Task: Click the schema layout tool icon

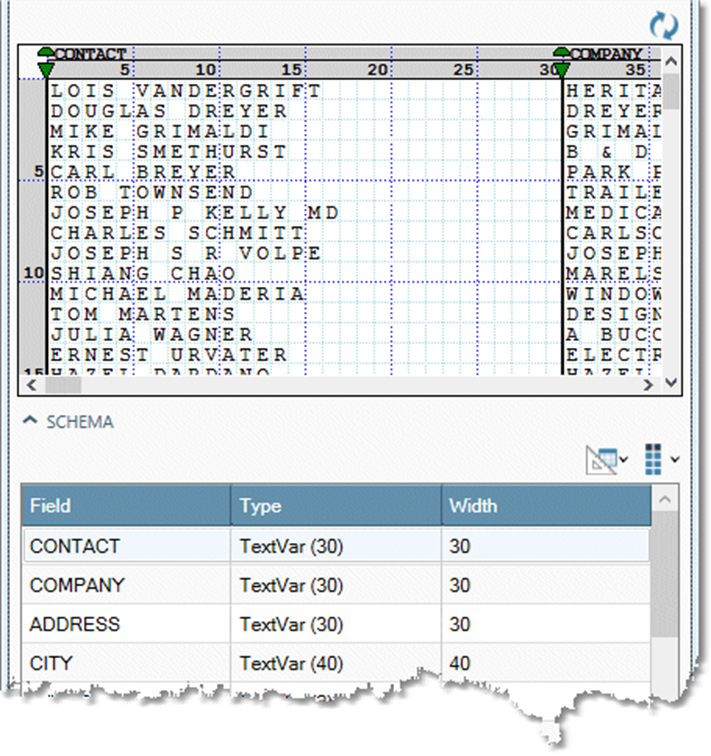Action: [x=602, y=459]
